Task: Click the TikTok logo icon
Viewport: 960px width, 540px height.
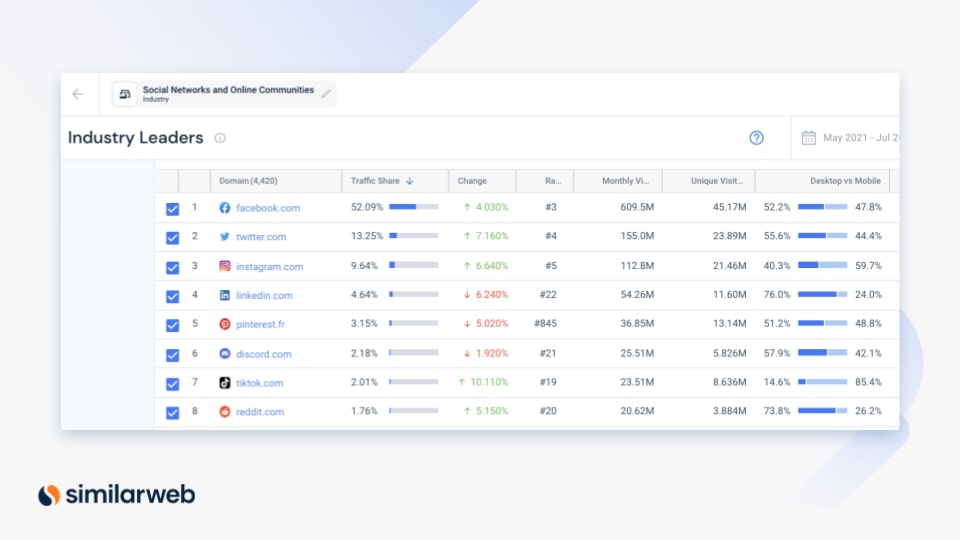Action: click(x=225, y=383)
